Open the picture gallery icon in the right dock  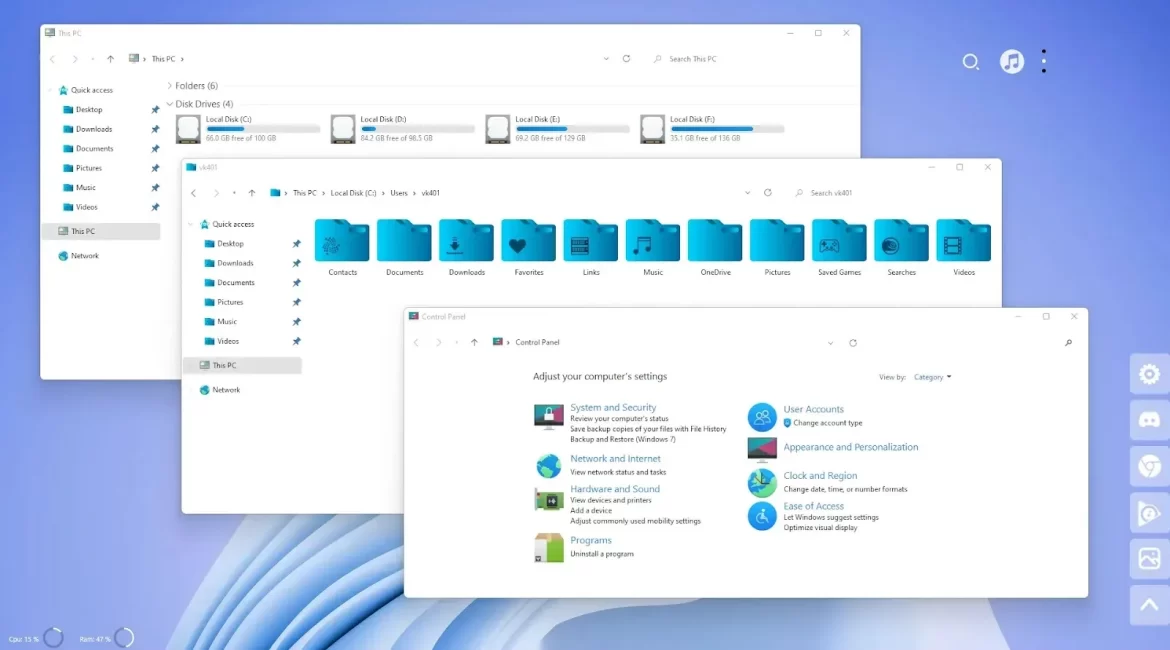point(1149,558)
